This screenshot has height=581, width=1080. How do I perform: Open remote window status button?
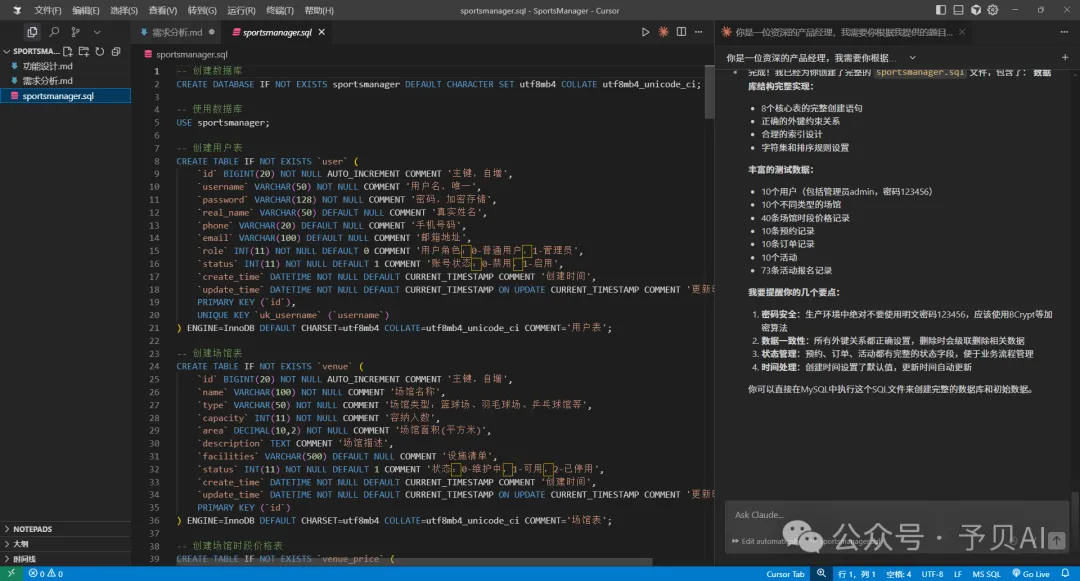tap(12, 573)
